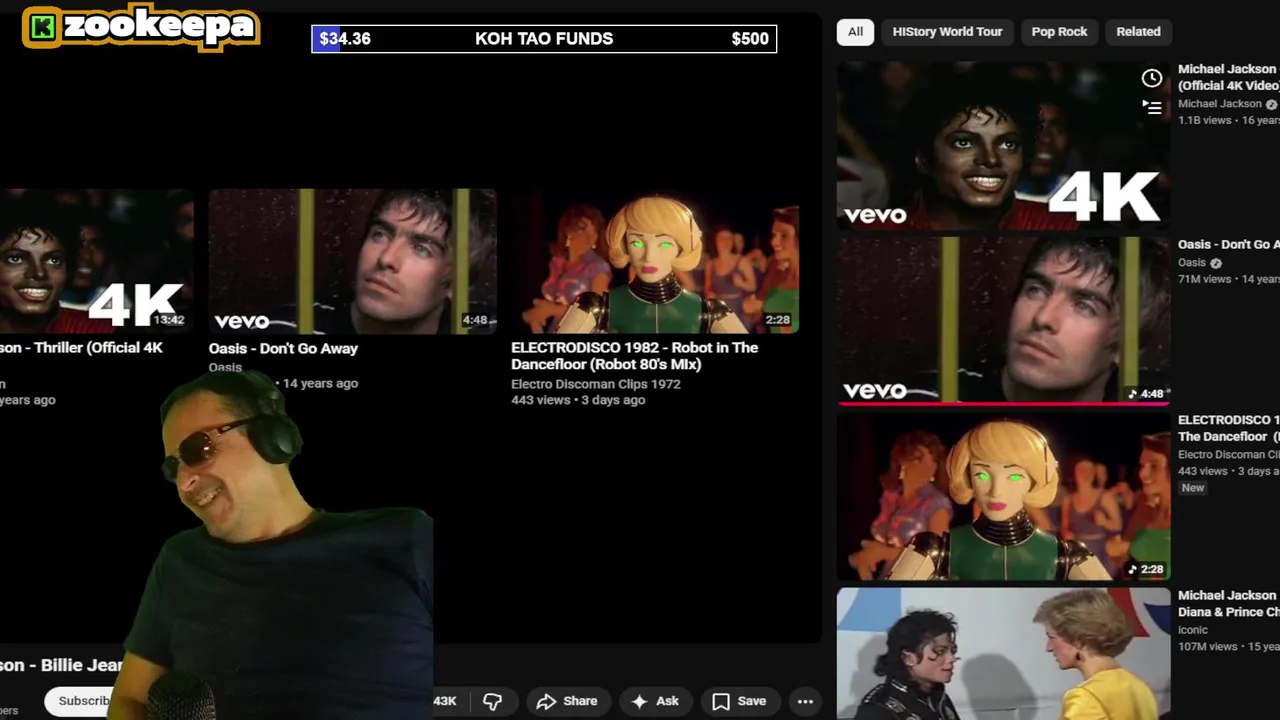
Task: Click the Ask button
Action: 655,701
